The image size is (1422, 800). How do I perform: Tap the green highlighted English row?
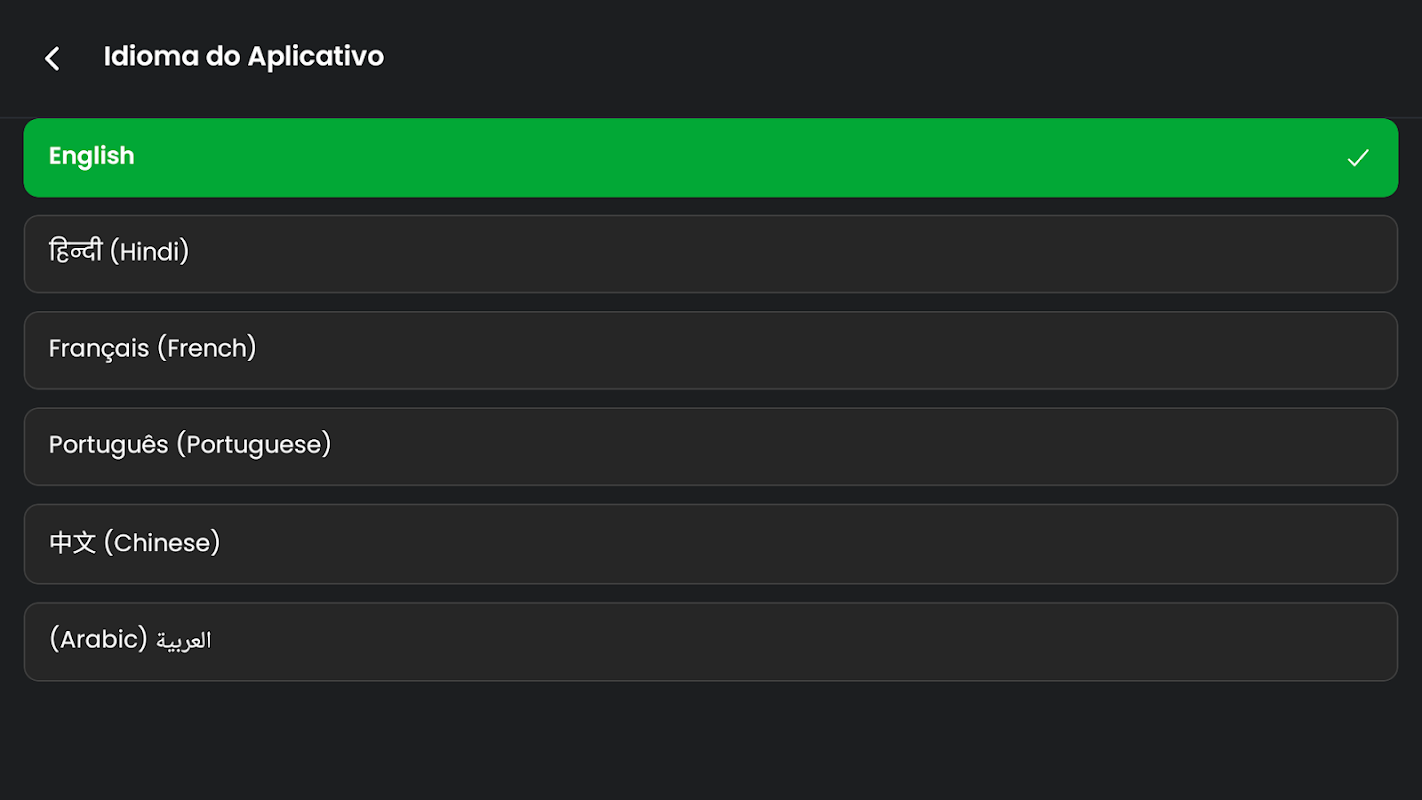tap(710, 158)
